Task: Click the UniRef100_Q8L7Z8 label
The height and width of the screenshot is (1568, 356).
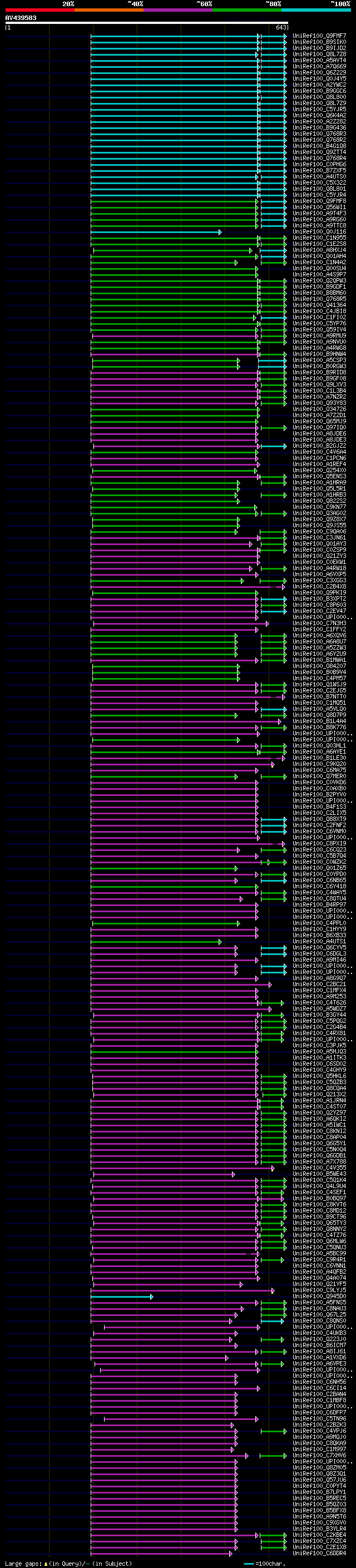Action: 319,54
